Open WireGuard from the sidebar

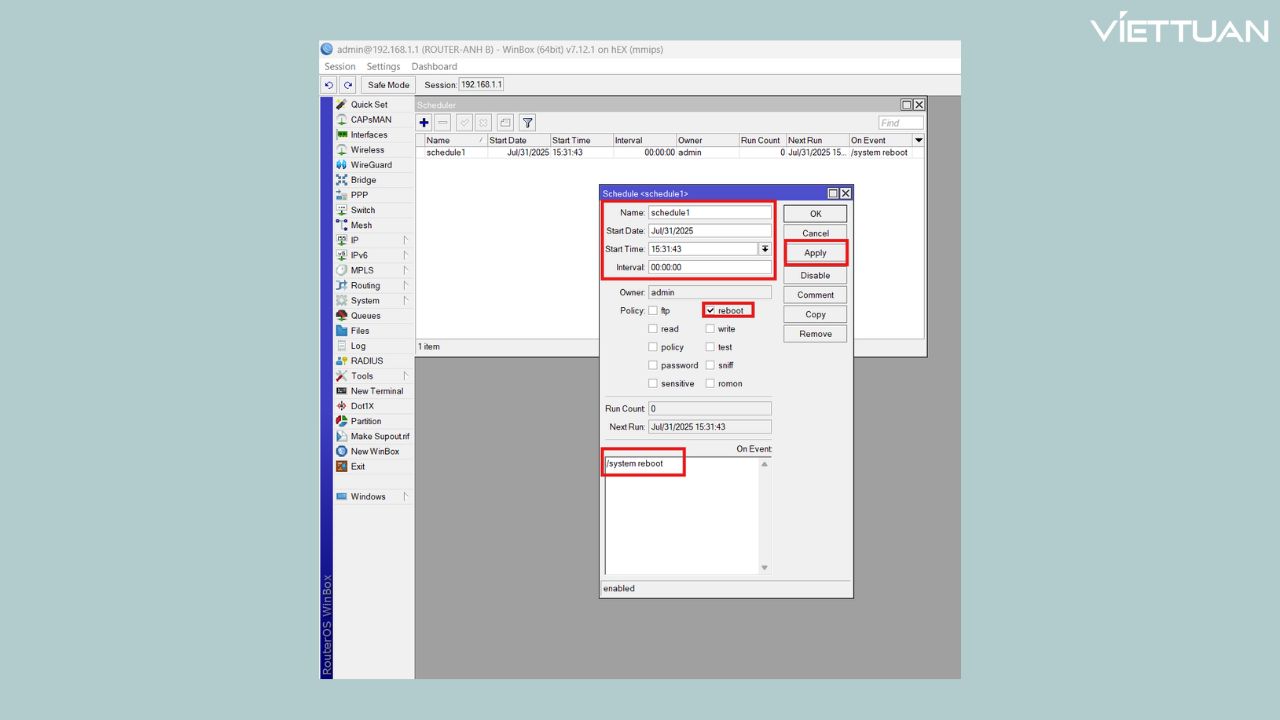(x=371, y=165)
